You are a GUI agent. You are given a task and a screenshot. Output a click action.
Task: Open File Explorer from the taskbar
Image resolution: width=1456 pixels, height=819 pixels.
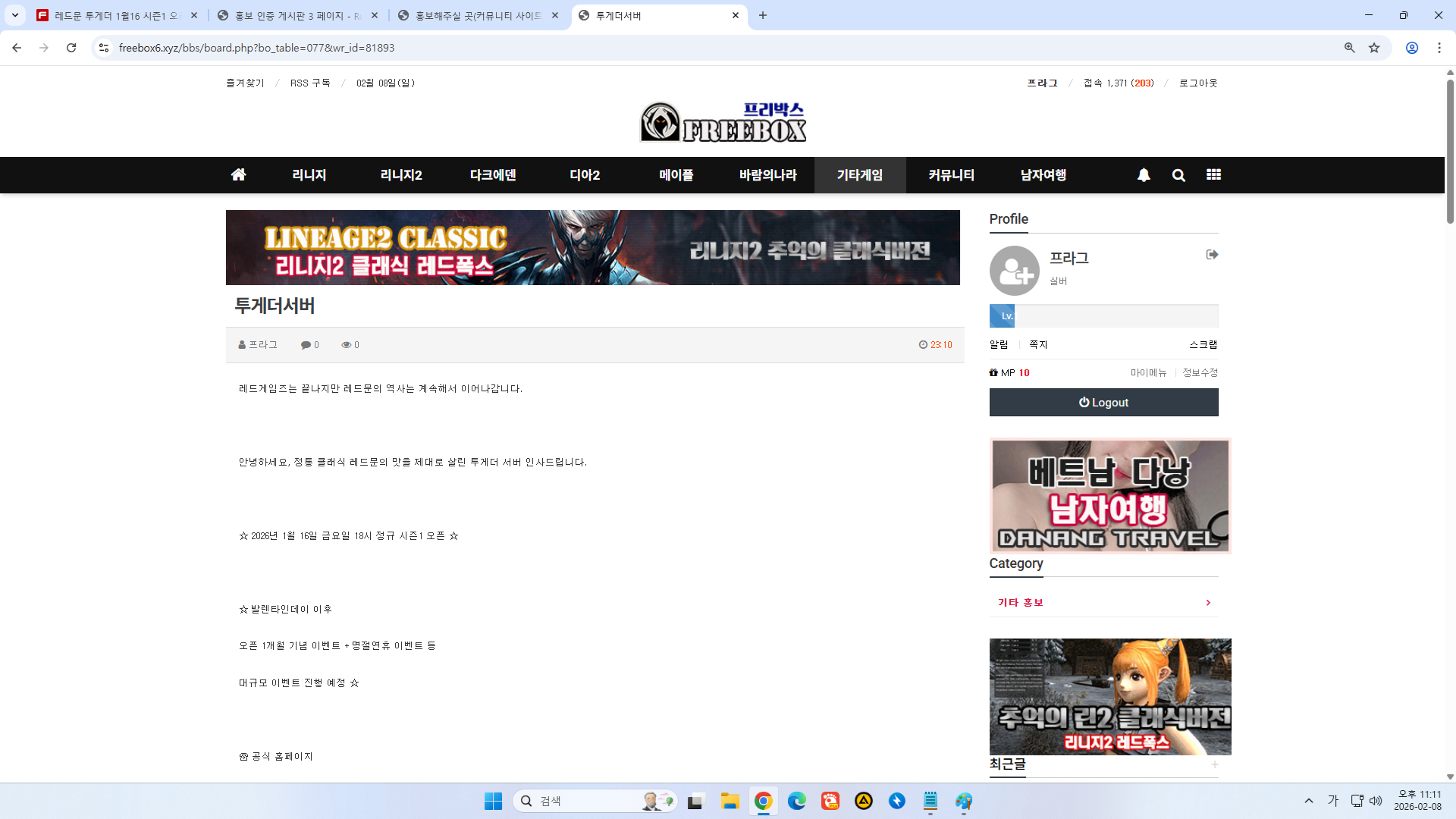[730, 801]
